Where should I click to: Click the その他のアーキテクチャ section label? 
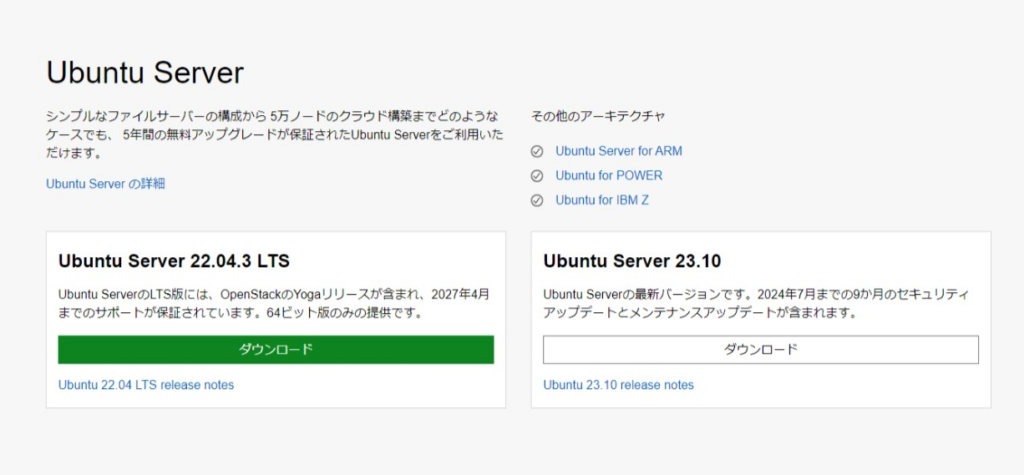[598, 116]
